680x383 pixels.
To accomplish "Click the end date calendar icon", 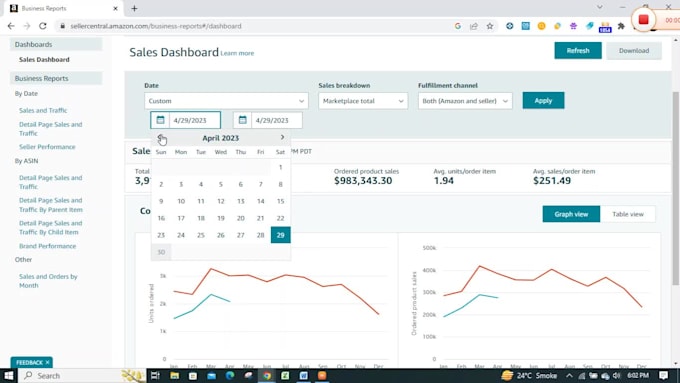I will click(242, 120).
